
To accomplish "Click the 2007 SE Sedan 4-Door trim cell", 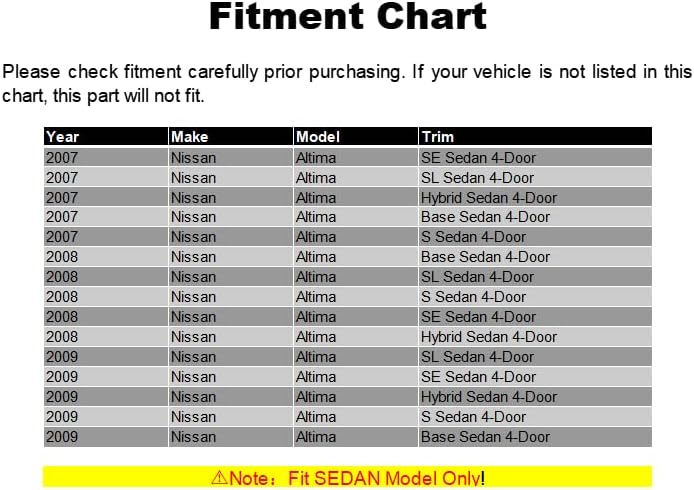I will click(535, 158).
